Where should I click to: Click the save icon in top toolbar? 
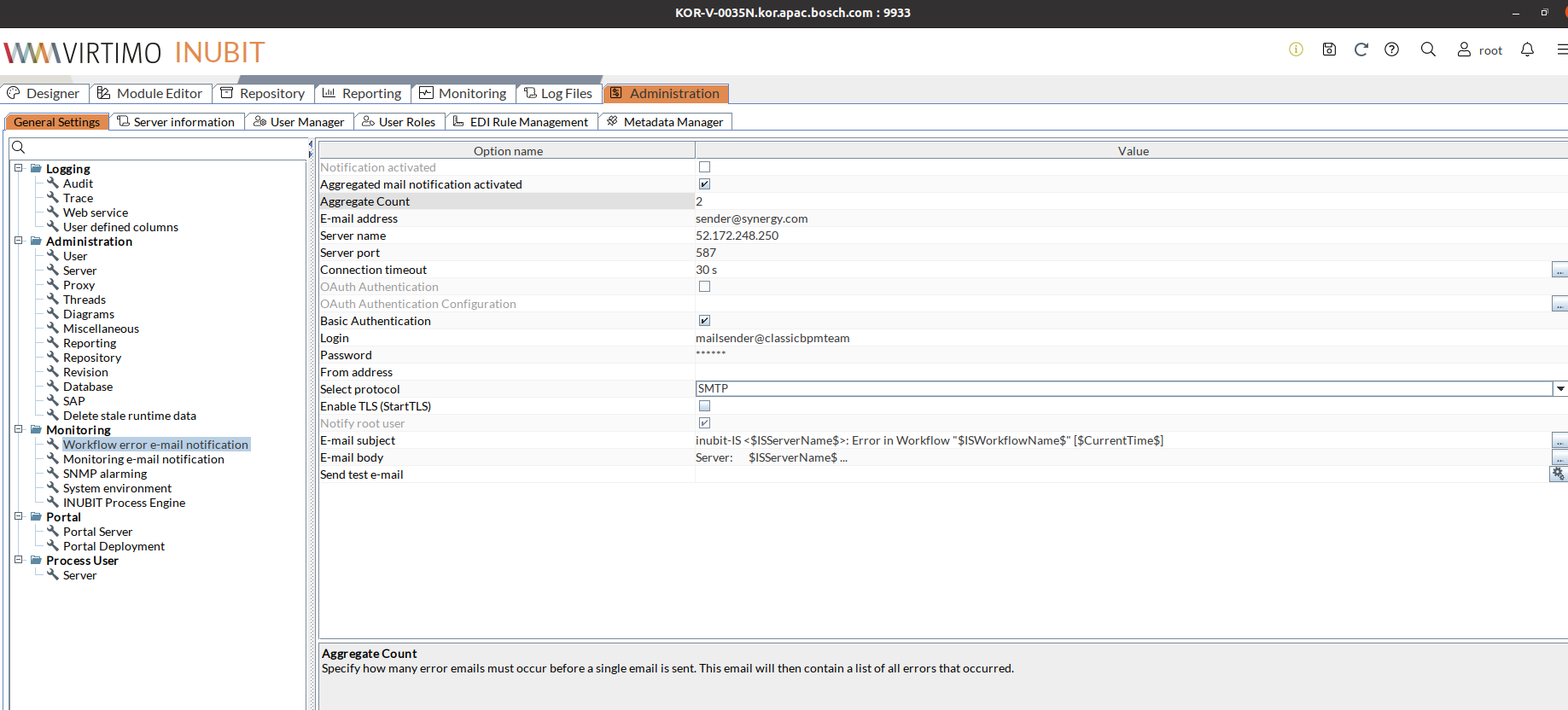[1329, 49]
